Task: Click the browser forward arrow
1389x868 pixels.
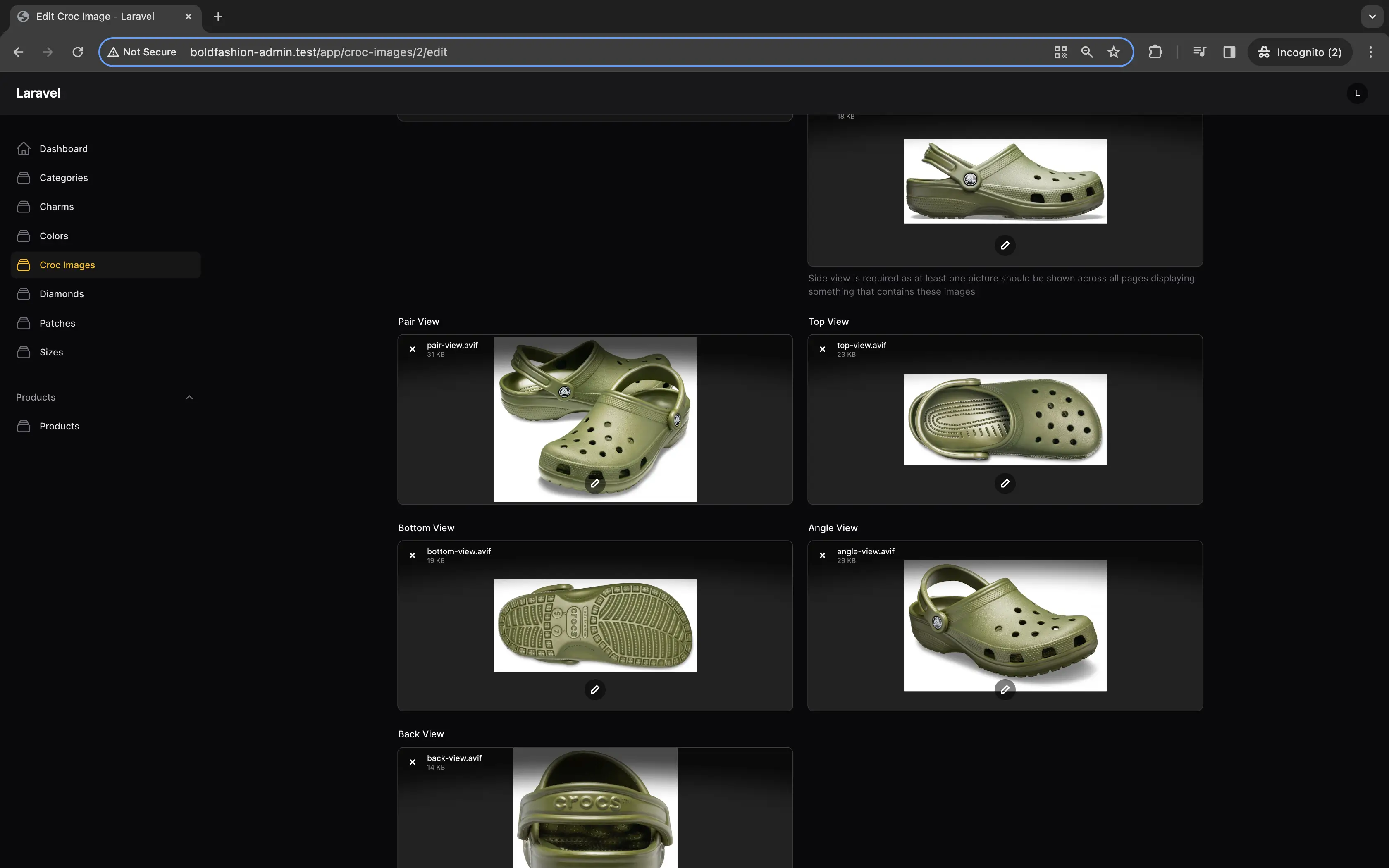Action: pyautogui.click(x=48, y=52)
